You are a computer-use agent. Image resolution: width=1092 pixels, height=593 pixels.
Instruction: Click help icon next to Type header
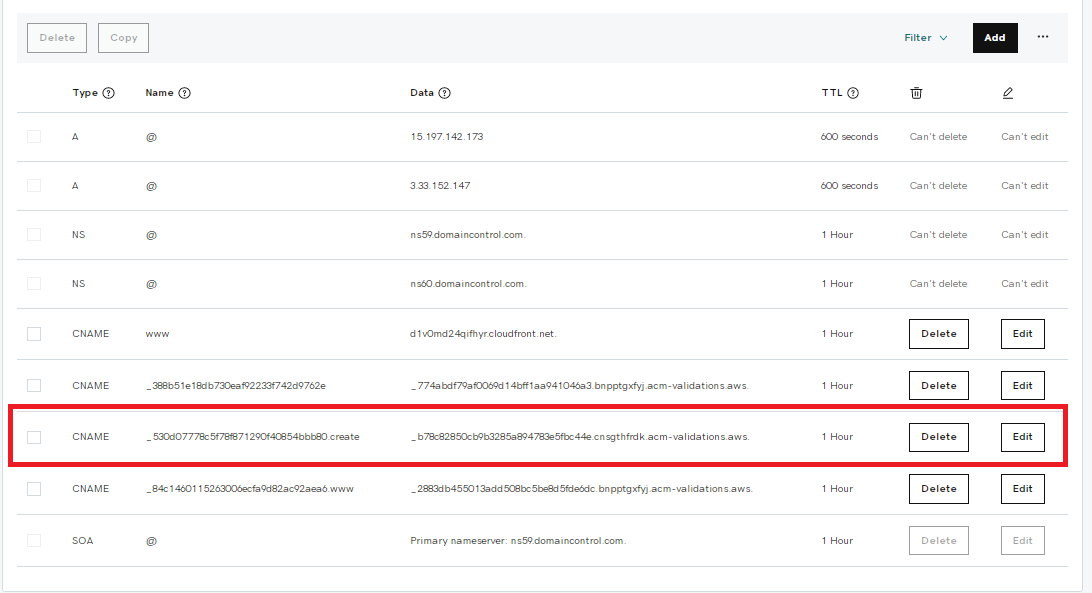(x=109, y=93)
